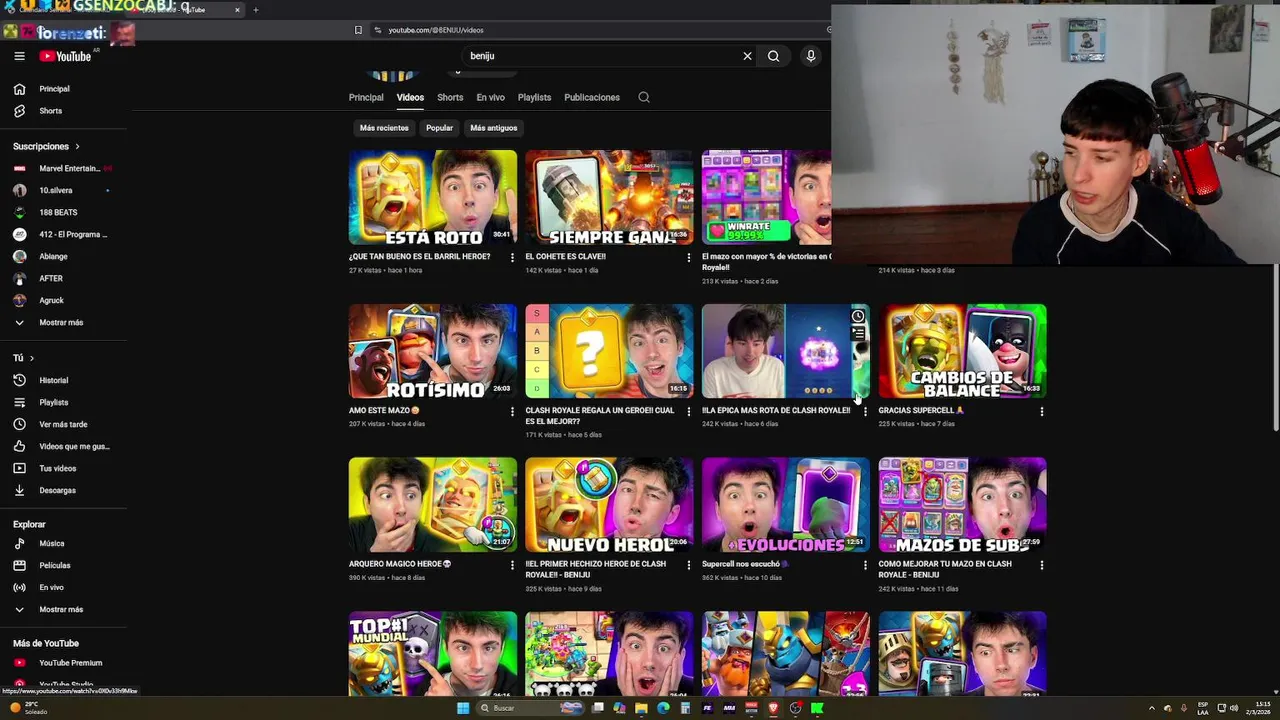Sort videos by Más recientes
The width and height of the screenshot is (1280, 720).
384,128
